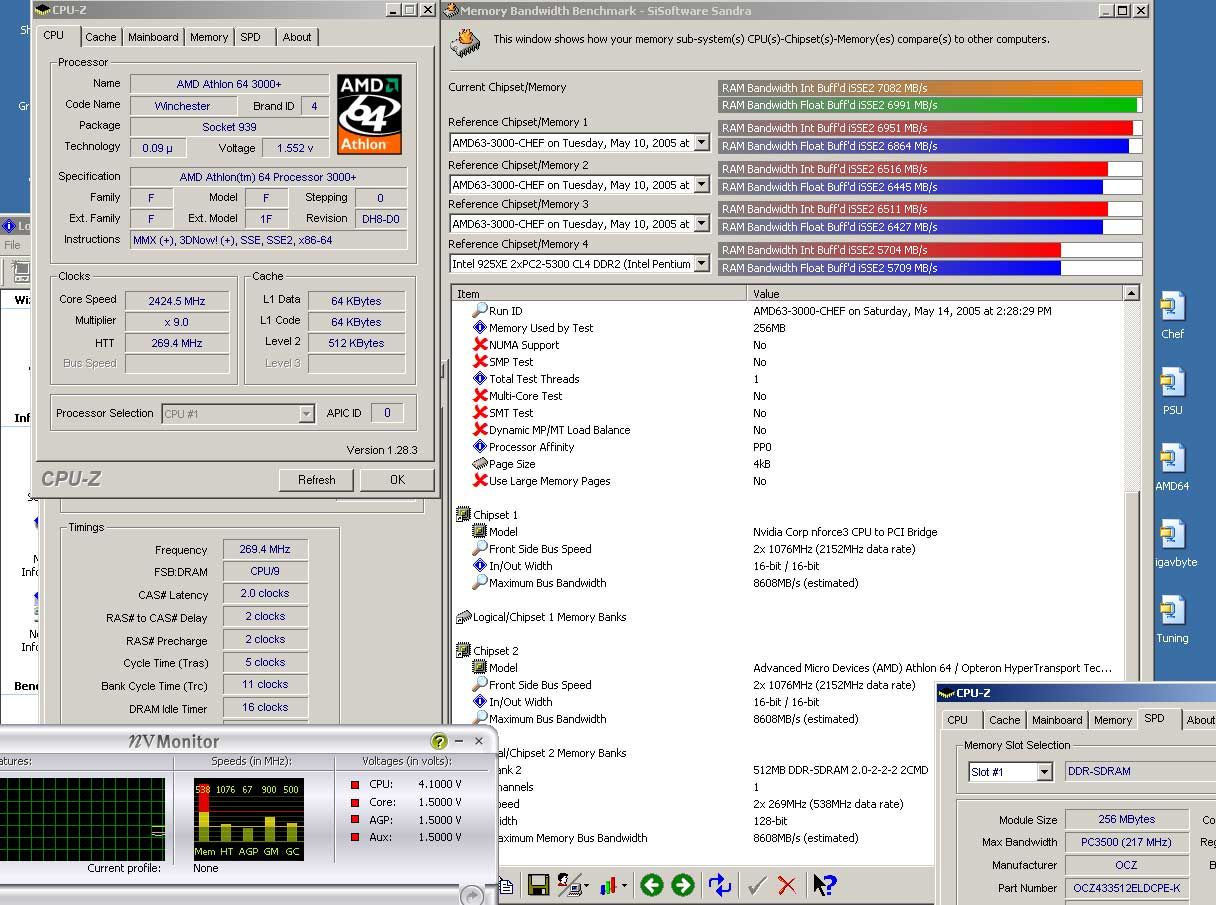Expand the Reference Chipset/Memory 1 dropdown
The image size is (1216, 905).
[701, 143]
